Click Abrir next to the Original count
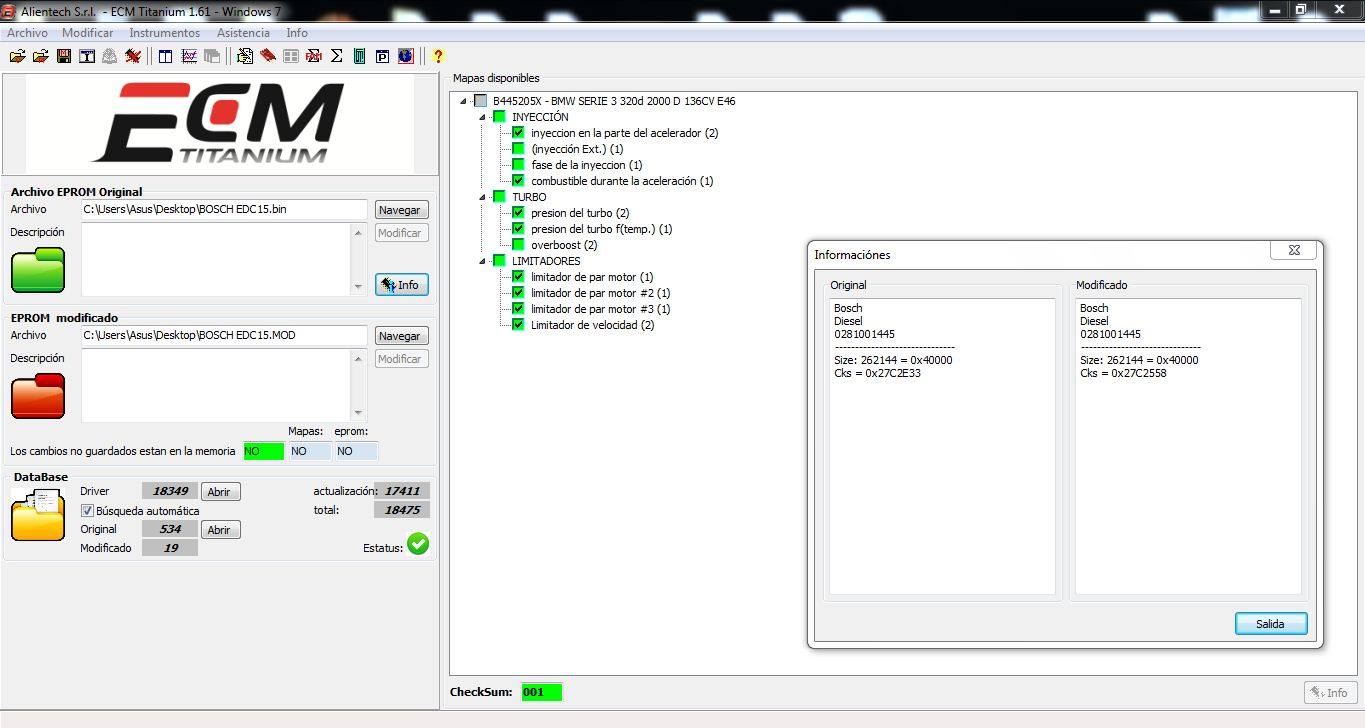The width and height of the screenshot is (1365, 728). click(220, 530)
